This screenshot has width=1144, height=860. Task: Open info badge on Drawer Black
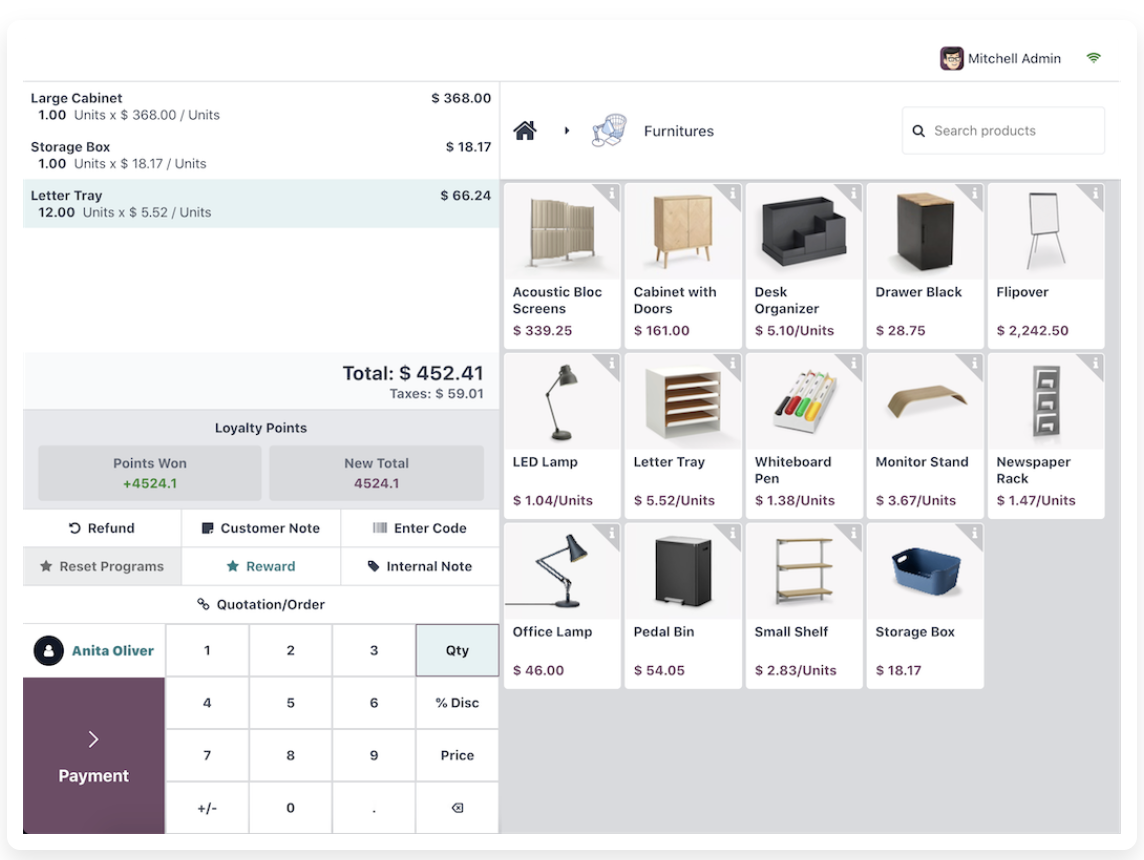pyautogui.click(x=975, y=193)
